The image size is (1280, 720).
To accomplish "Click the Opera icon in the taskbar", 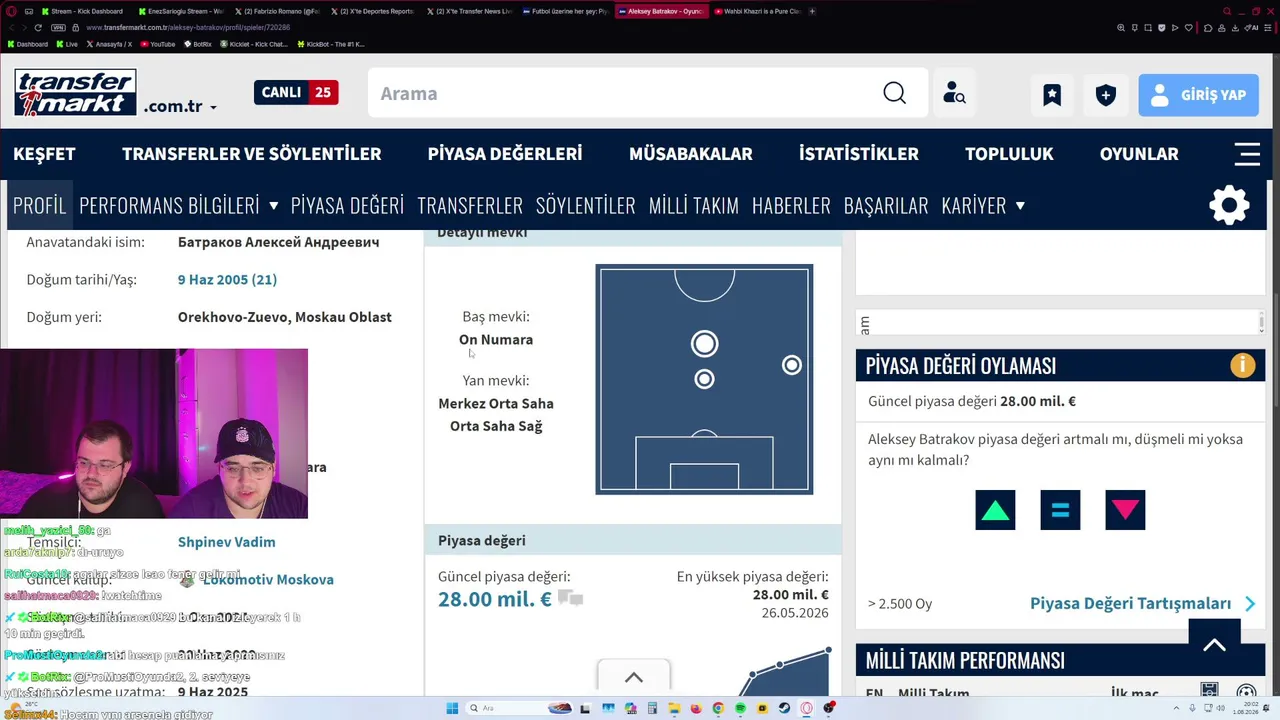I will (806, 708).
